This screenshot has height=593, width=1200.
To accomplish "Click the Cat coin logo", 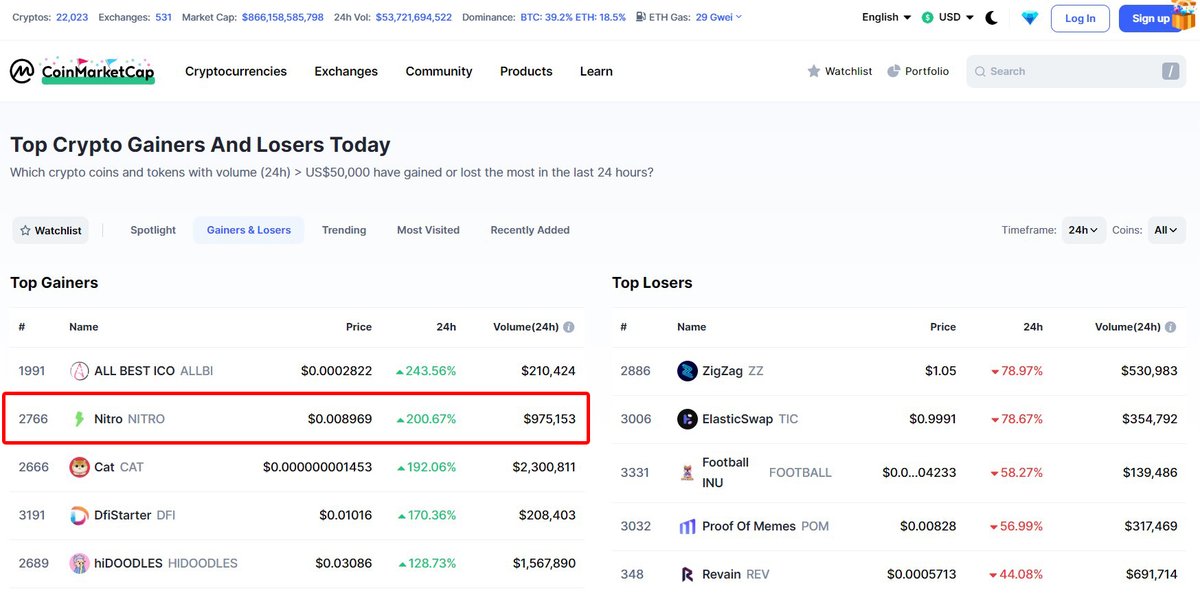I will pos(79,467).
